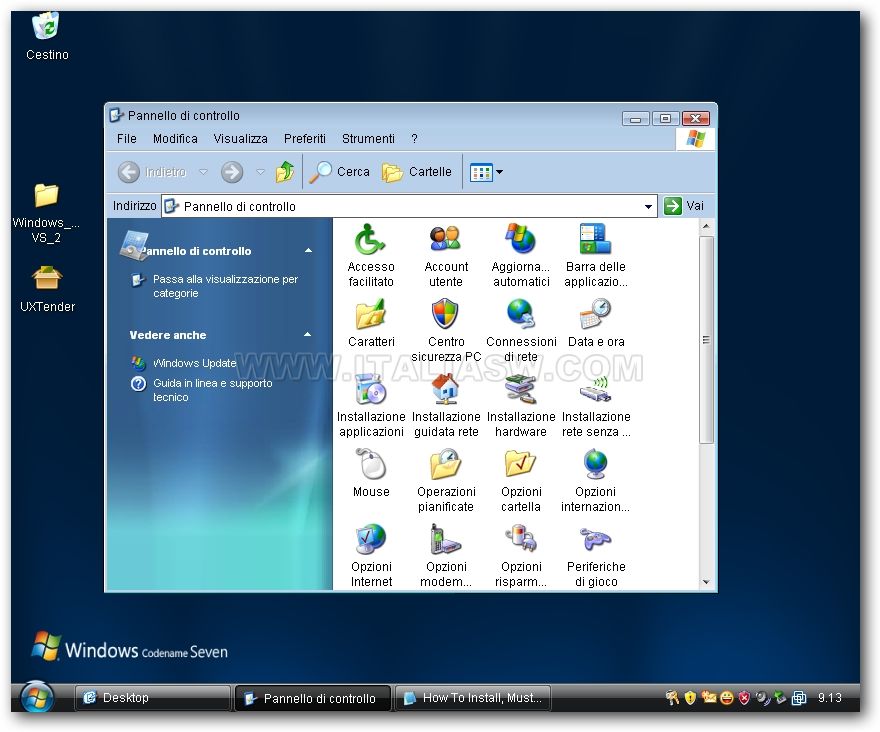Open the Accesso facilitato icon
Viewport: 880px width, 732px height.
[371, 240]
